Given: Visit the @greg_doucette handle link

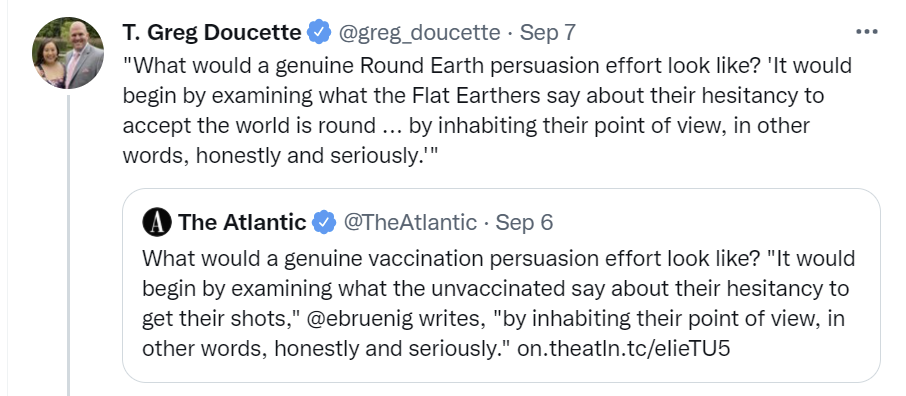Looking at the screenshot, I should point(419,32).
